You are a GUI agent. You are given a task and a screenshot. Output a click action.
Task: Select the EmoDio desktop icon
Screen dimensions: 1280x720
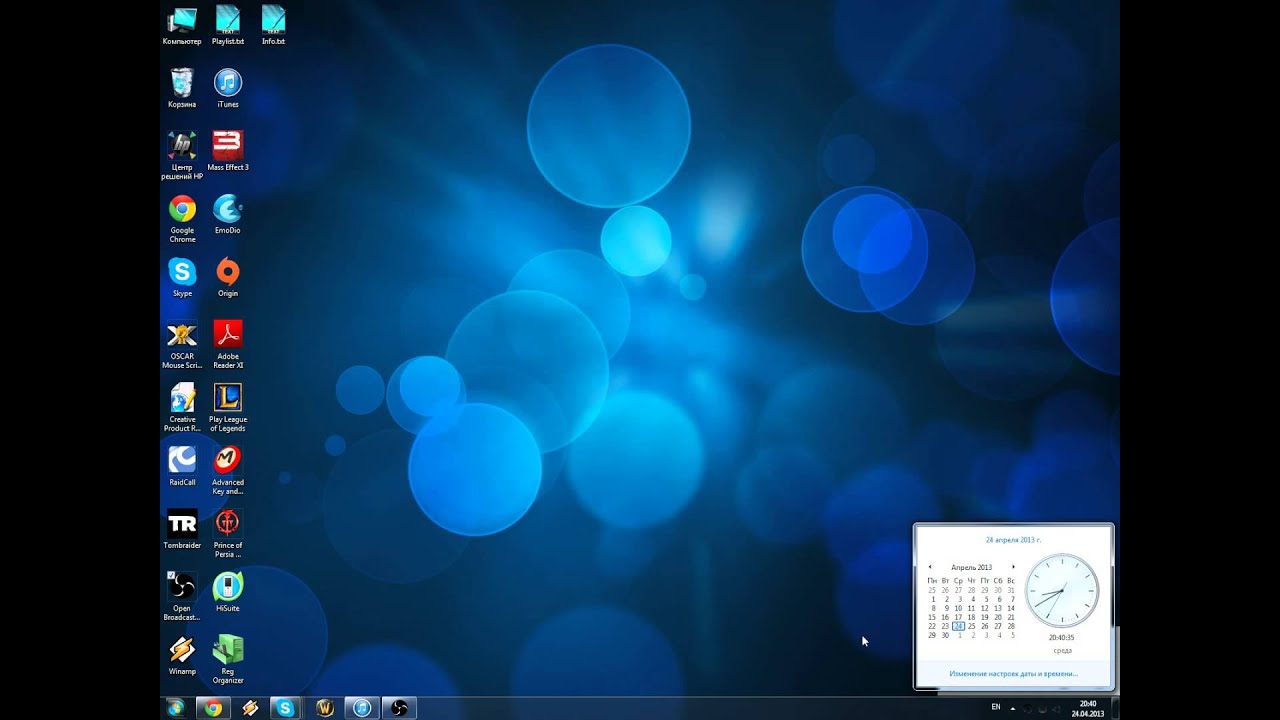coord(228,214)
